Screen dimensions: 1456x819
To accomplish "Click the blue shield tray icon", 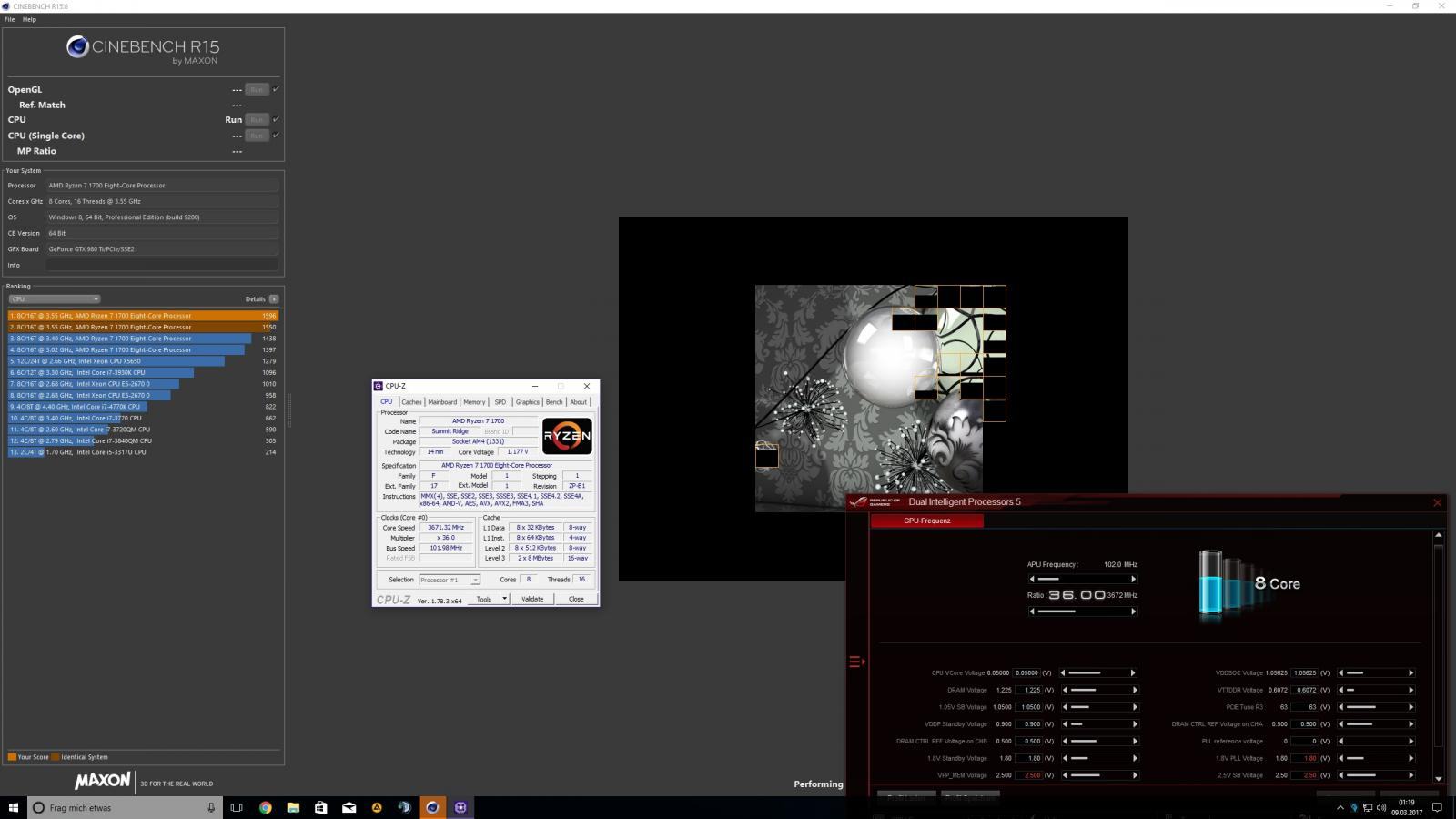I will click(x=1354, y=807).
